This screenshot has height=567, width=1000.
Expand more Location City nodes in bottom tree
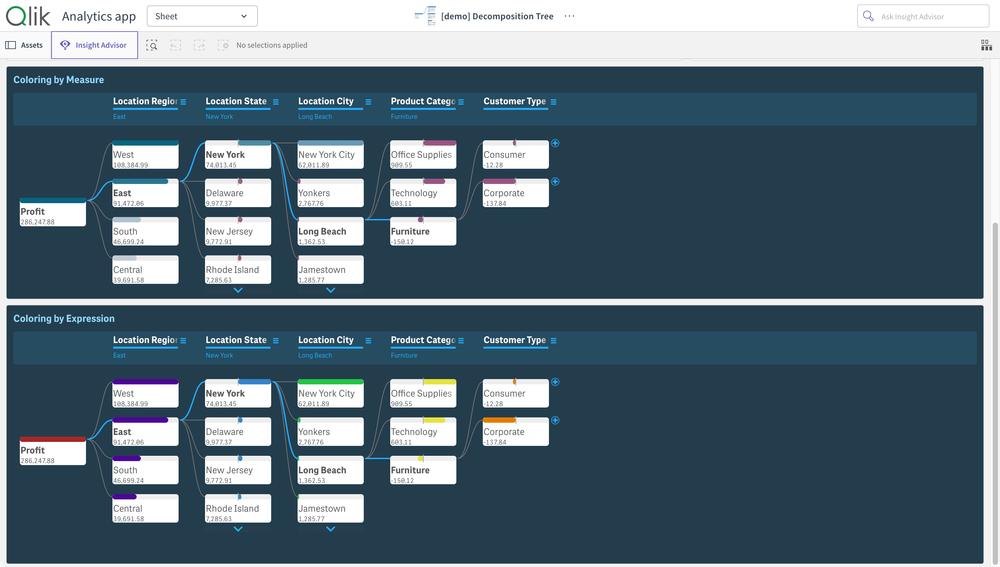click(330, 529)
